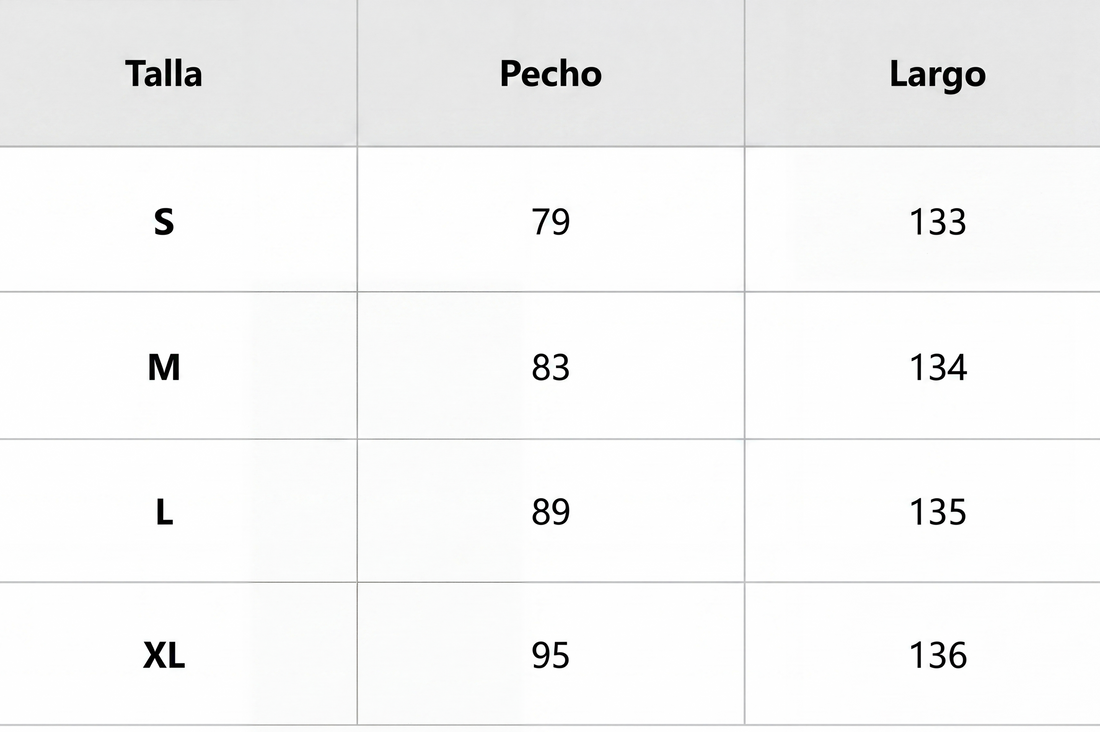The image size is (1100, 732).
Task: Click the Pecho value 89 cell
Action: (550, 512)
